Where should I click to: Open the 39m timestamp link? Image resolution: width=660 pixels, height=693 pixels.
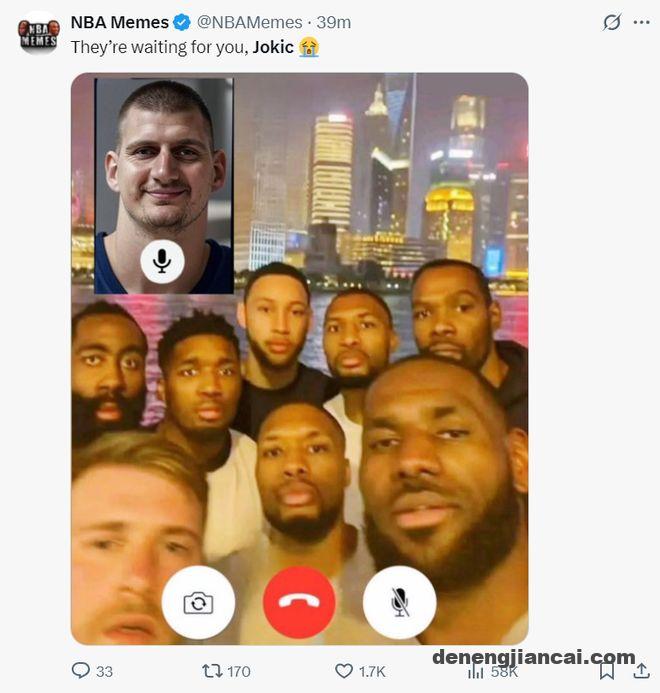click(334, 22)
